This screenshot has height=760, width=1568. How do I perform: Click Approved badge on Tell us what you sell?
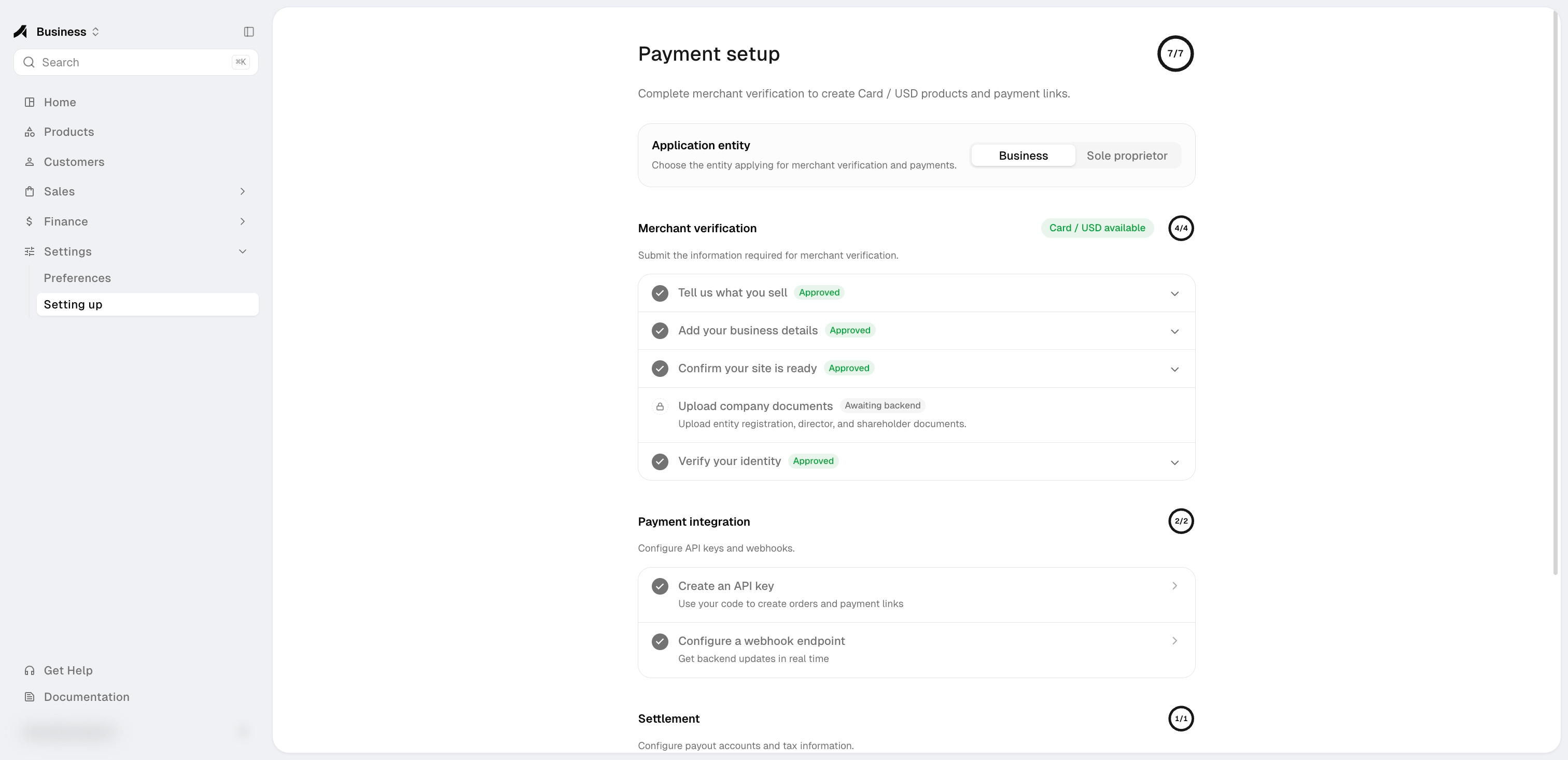tap(819, 293)
